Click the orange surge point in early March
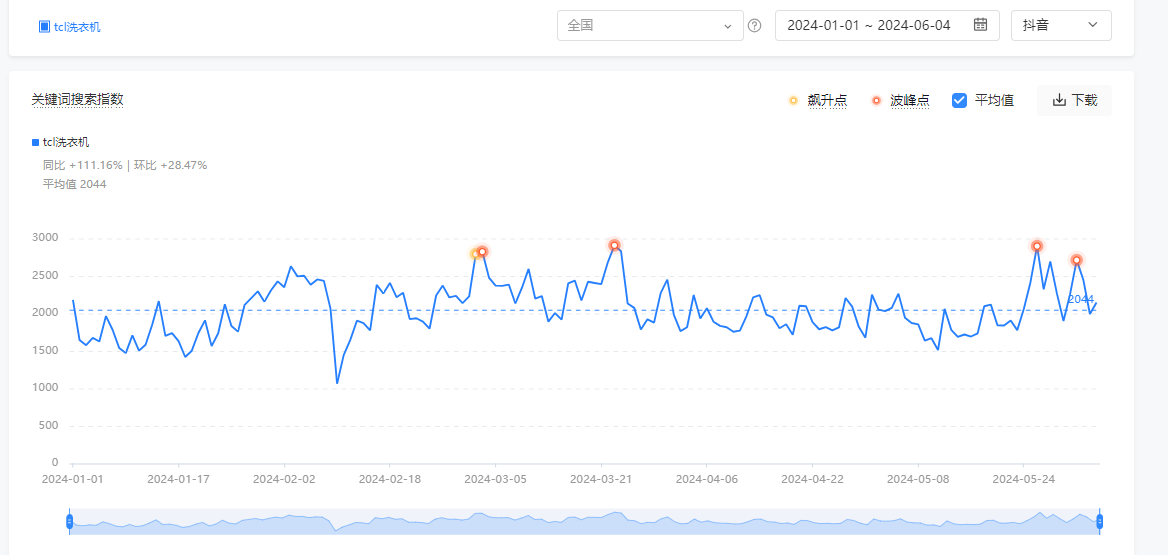Screen dimensions: 1168x555 coord(475,255)
